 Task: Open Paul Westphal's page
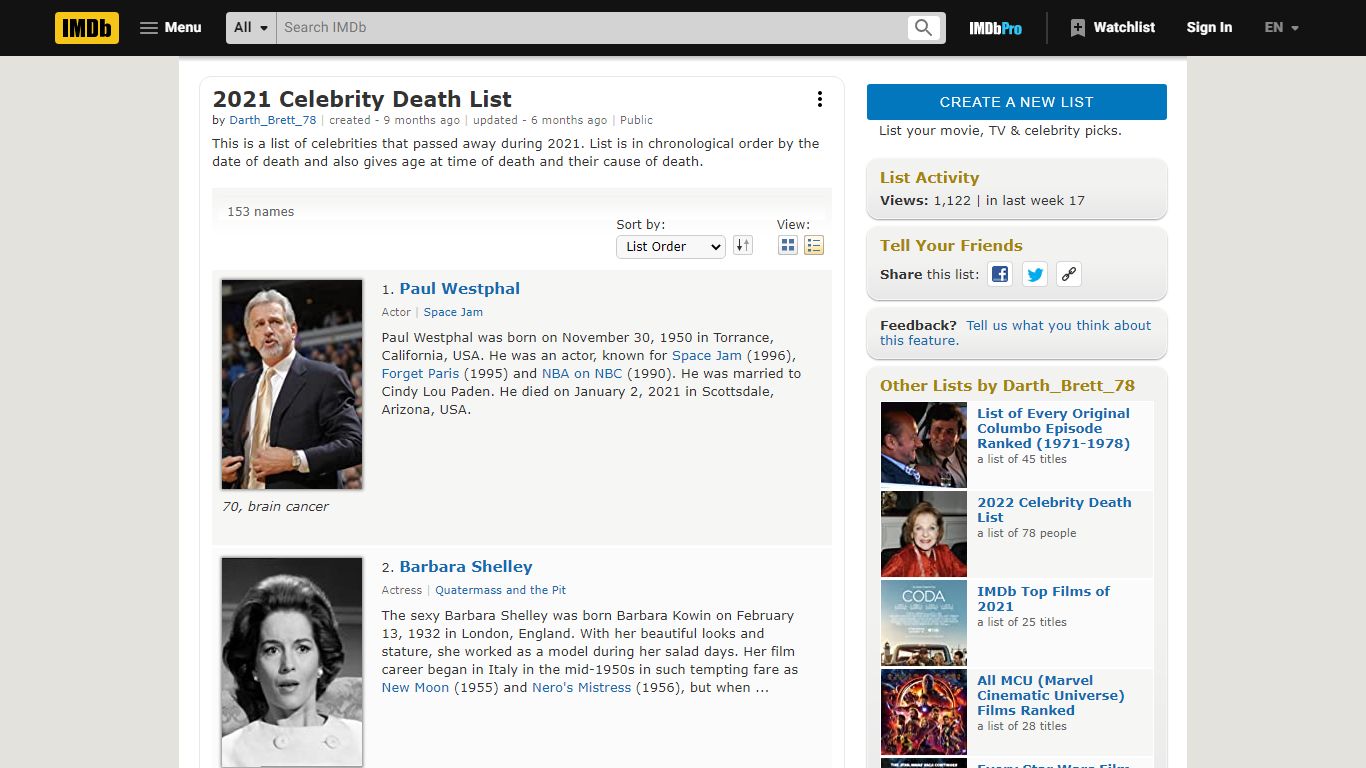coord(460,288)
